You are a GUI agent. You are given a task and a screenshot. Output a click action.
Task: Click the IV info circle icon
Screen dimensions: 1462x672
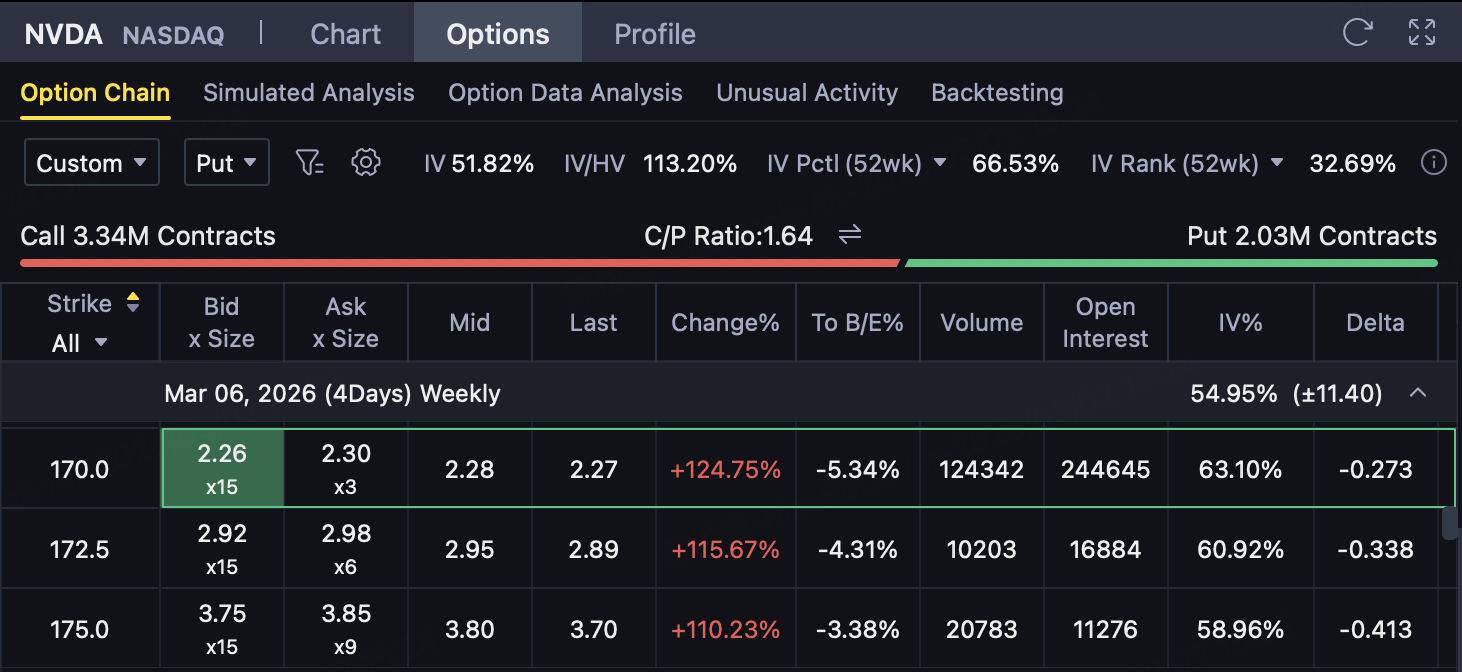[x=1433, y=163]
